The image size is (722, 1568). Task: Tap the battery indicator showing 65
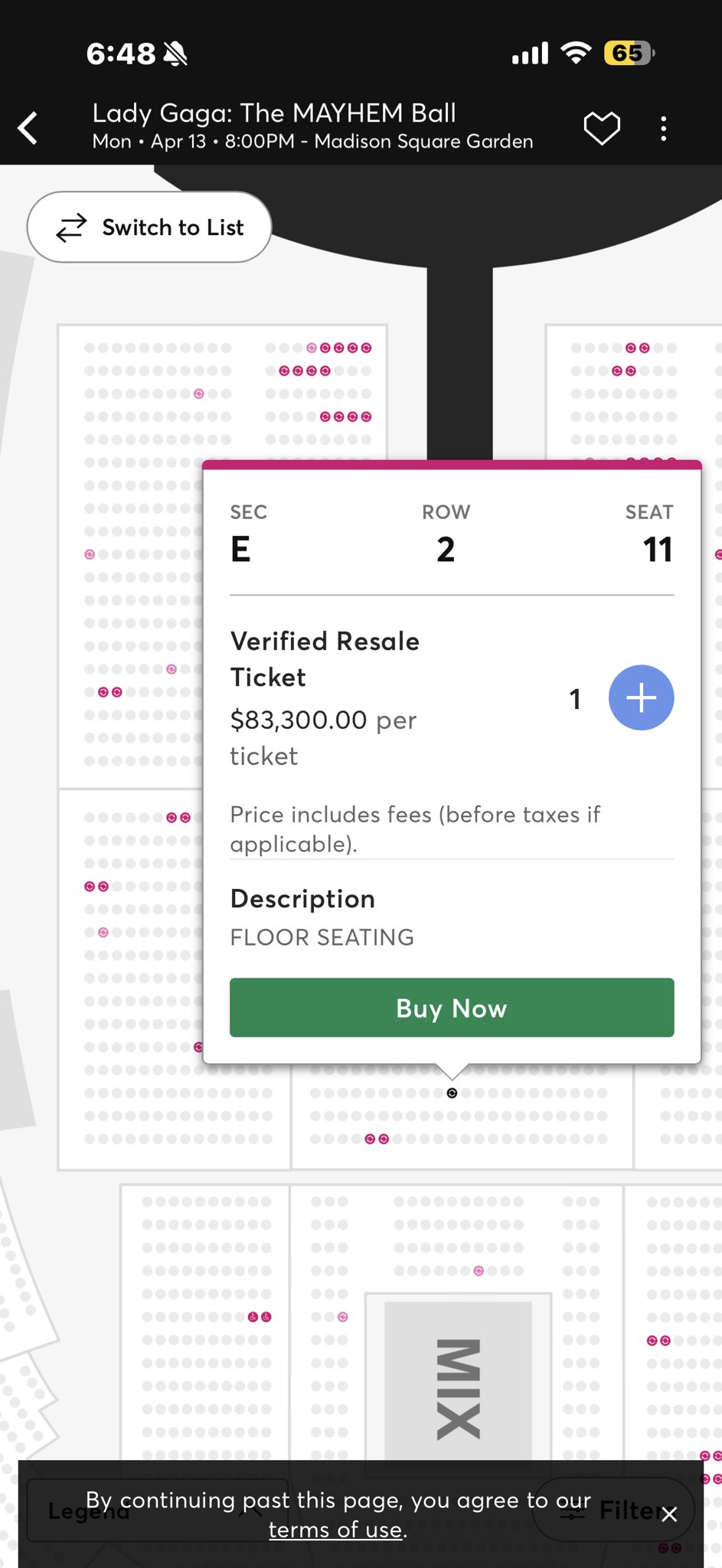point(629,53)
